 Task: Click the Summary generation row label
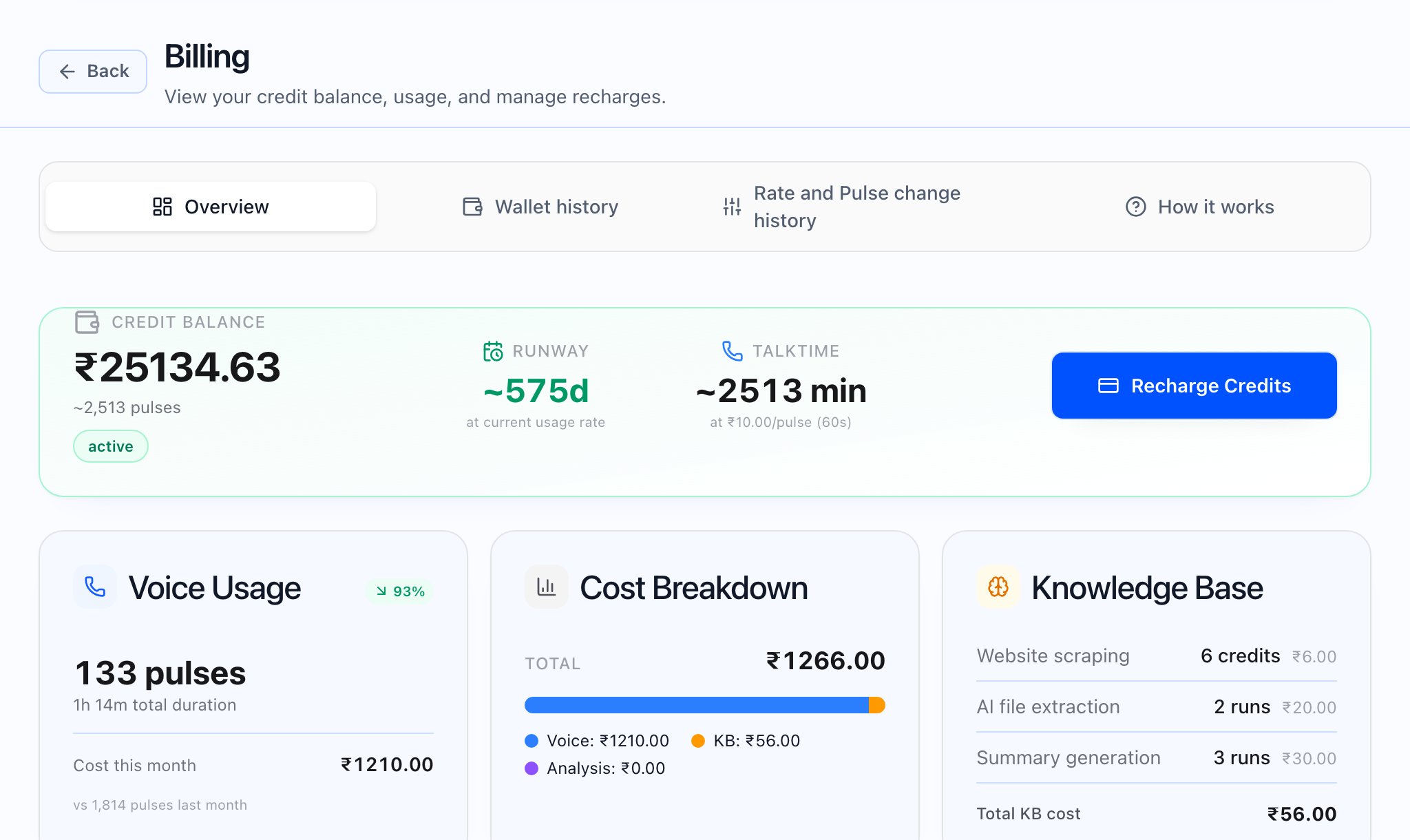1069,757
